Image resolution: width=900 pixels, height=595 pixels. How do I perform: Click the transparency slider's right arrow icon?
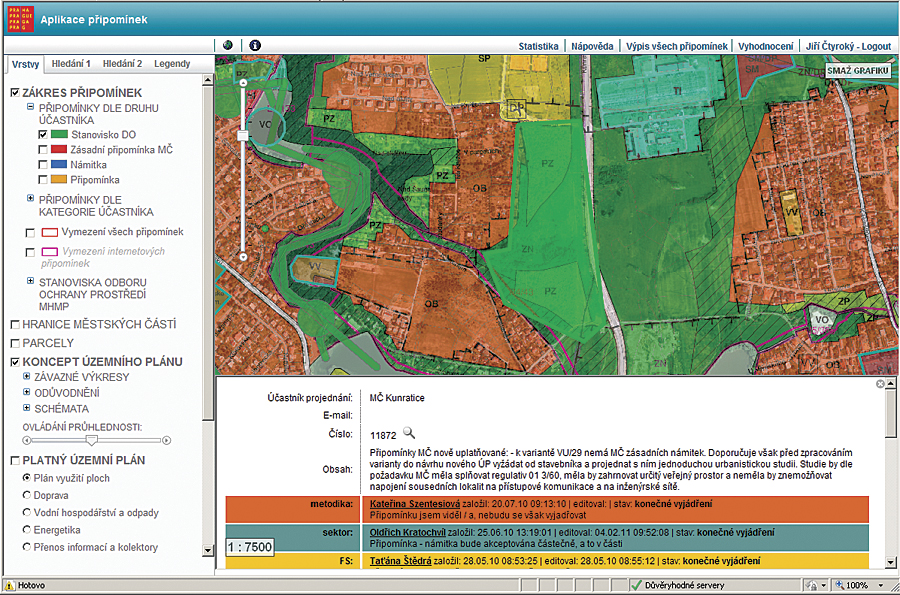[167, 440]
